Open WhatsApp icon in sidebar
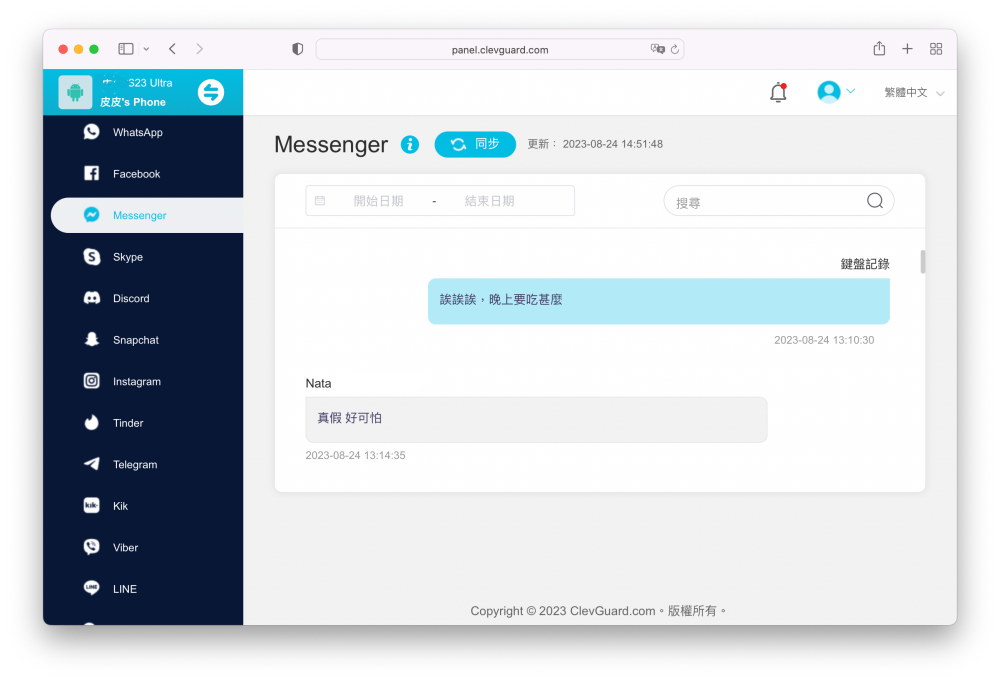Image resolution: width=1000 pixels, height=682 pixels. point(92,132)
